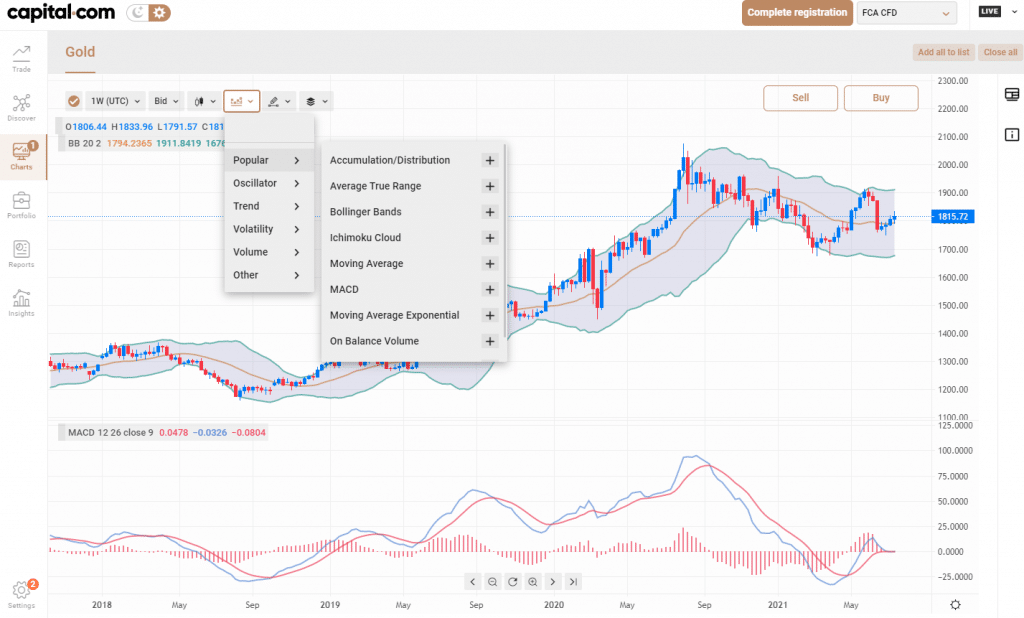Zoom out using the magnifier minus icon

point(492,581)
